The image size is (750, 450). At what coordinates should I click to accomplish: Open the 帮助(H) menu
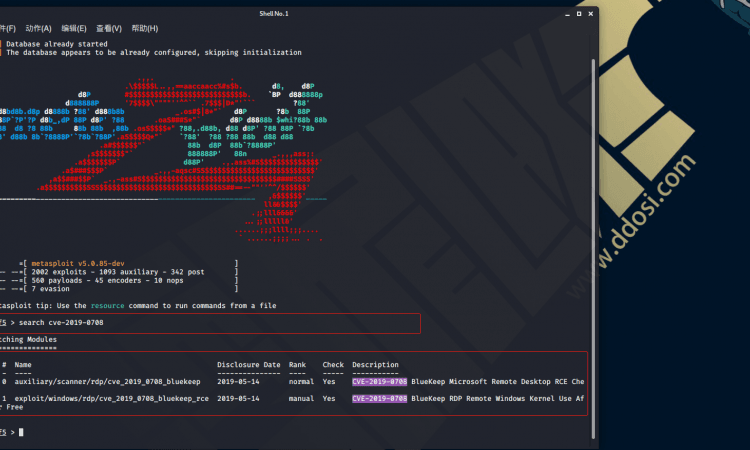(144, 29)
